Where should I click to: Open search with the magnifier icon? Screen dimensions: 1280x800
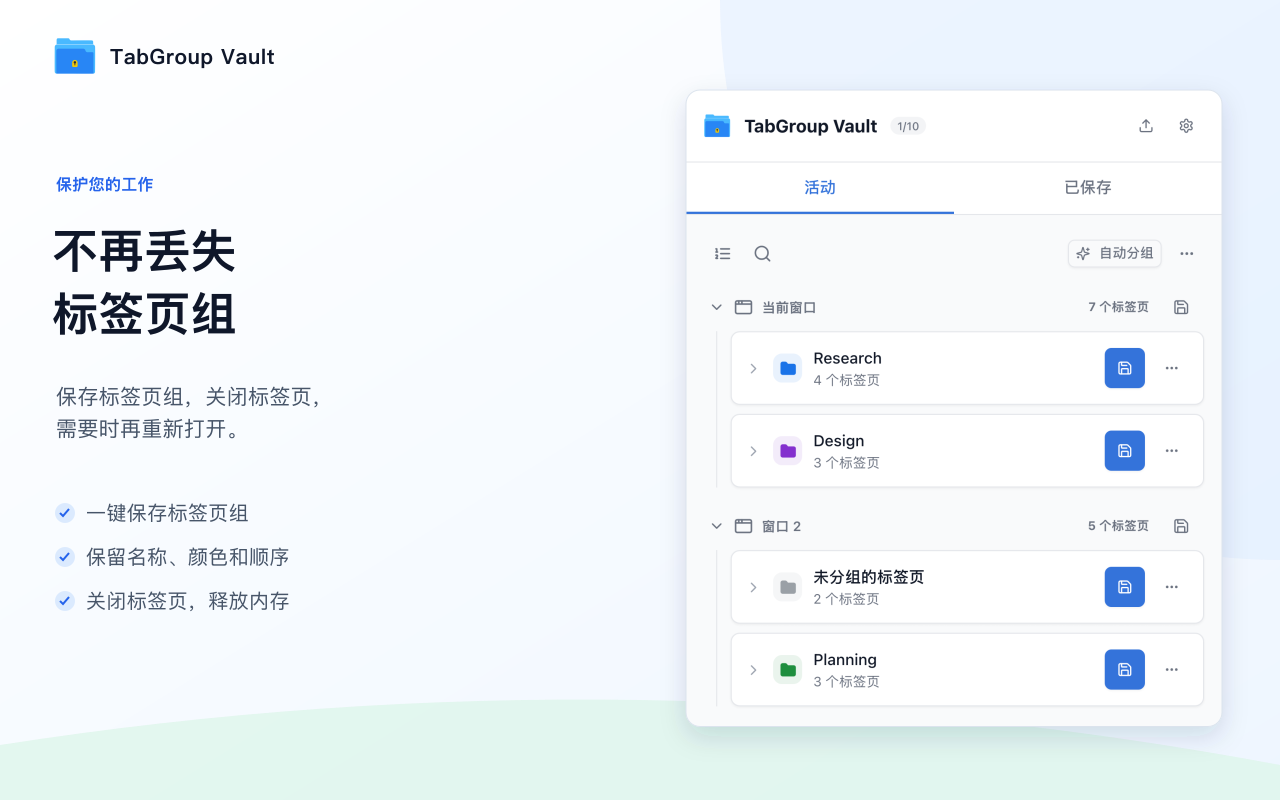click(762, 254)
